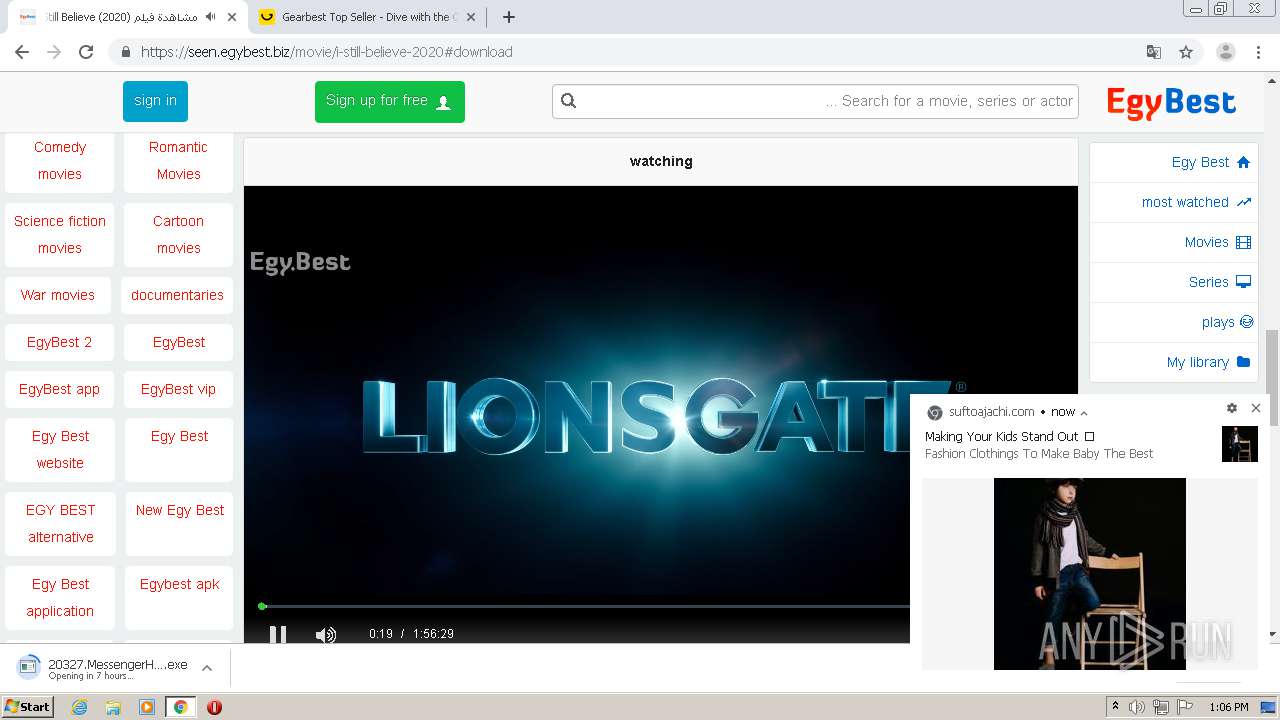Open the Egy Best home link
This screenshot has height=720, width=1280.
click(1200, 162)
